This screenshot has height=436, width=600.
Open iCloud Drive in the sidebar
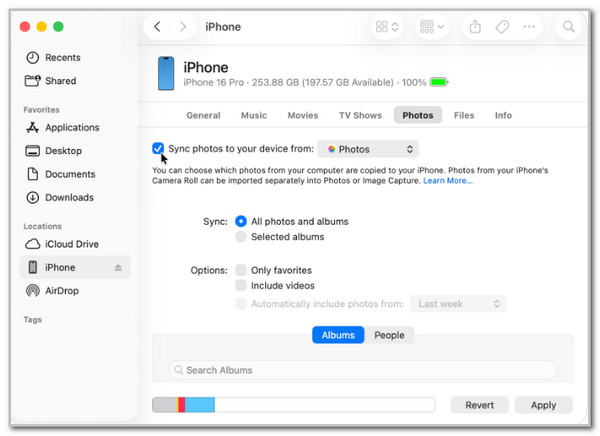[x=73, y=244]
